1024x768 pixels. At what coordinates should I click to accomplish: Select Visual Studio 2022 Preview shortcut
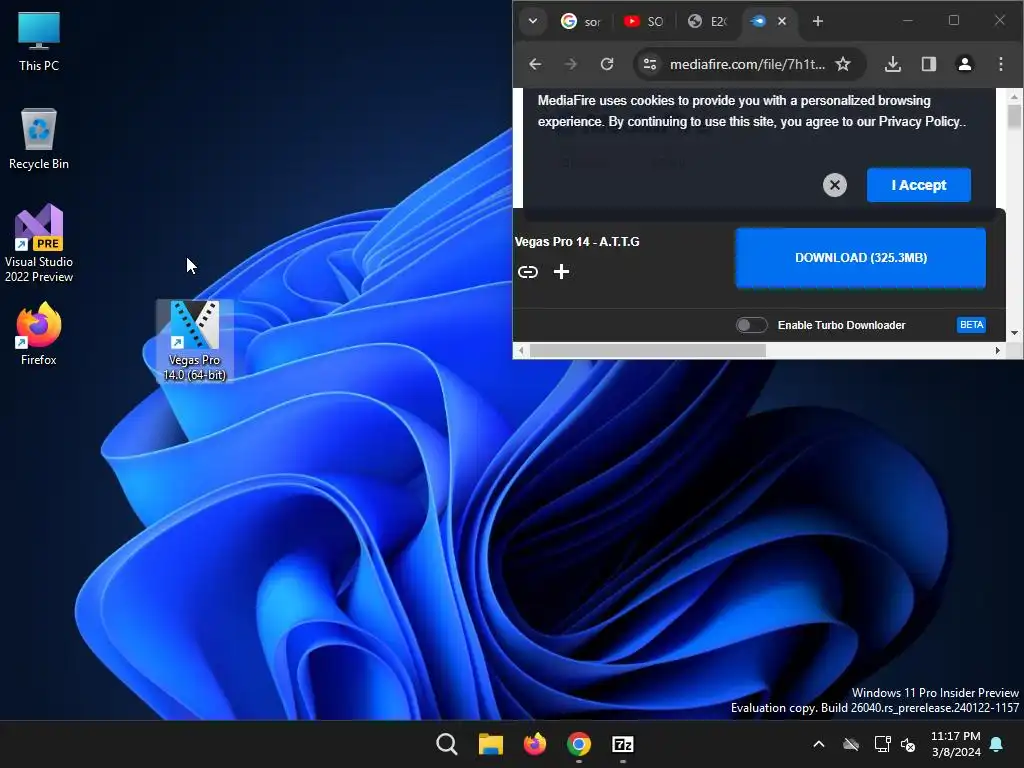(x=39, y=243)
